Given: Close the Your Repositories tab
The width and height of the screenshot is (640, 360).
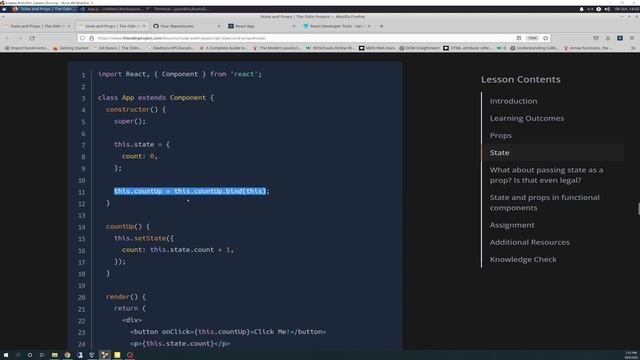Looking at the screenshot, I should pos(219,26).
